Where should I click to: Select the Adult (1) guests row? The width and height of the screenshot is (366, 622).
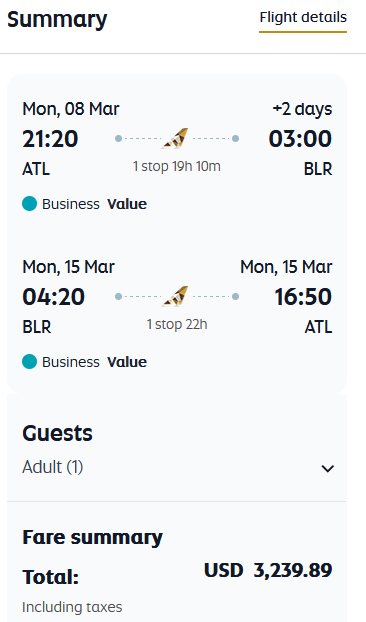point(177,467)
